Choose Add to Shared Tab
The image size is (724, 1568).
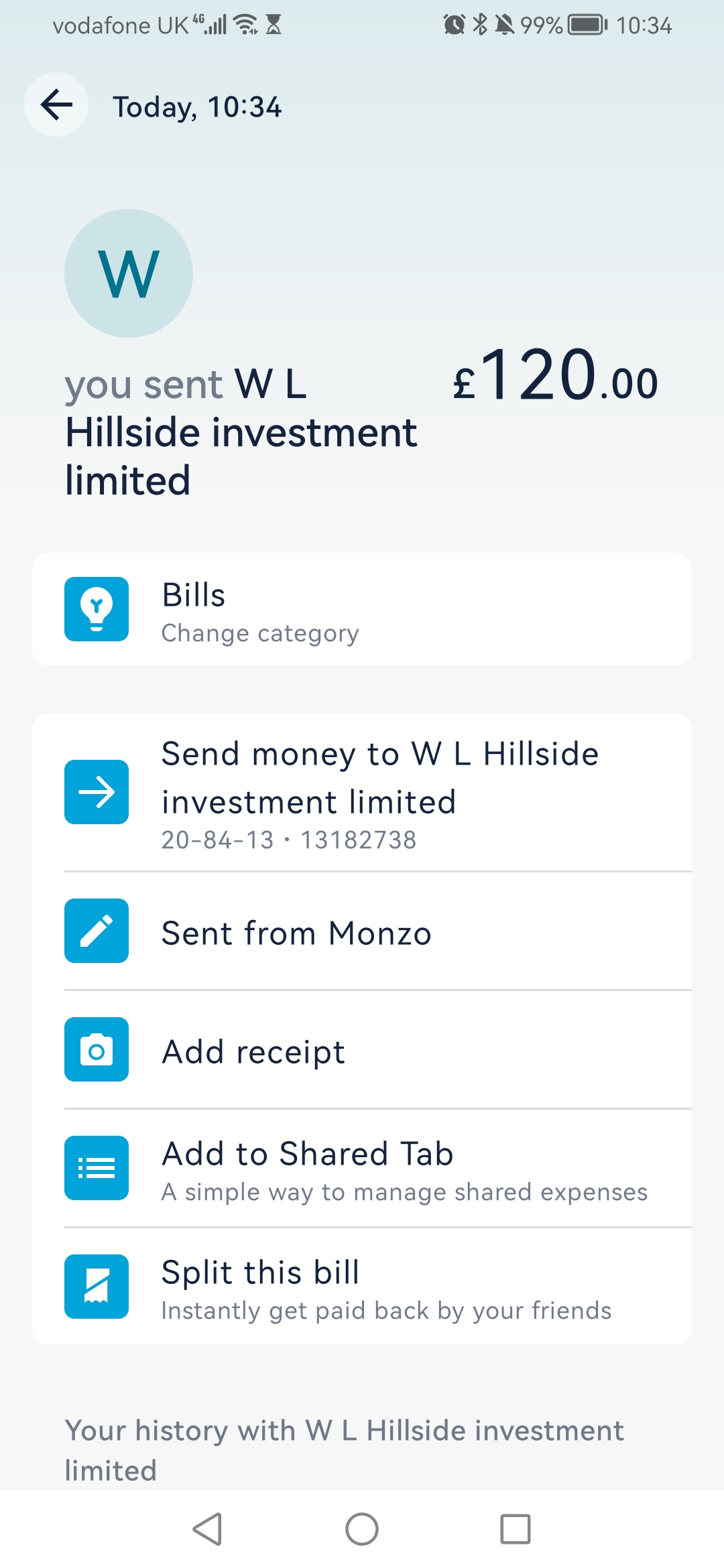(307, 1154)
